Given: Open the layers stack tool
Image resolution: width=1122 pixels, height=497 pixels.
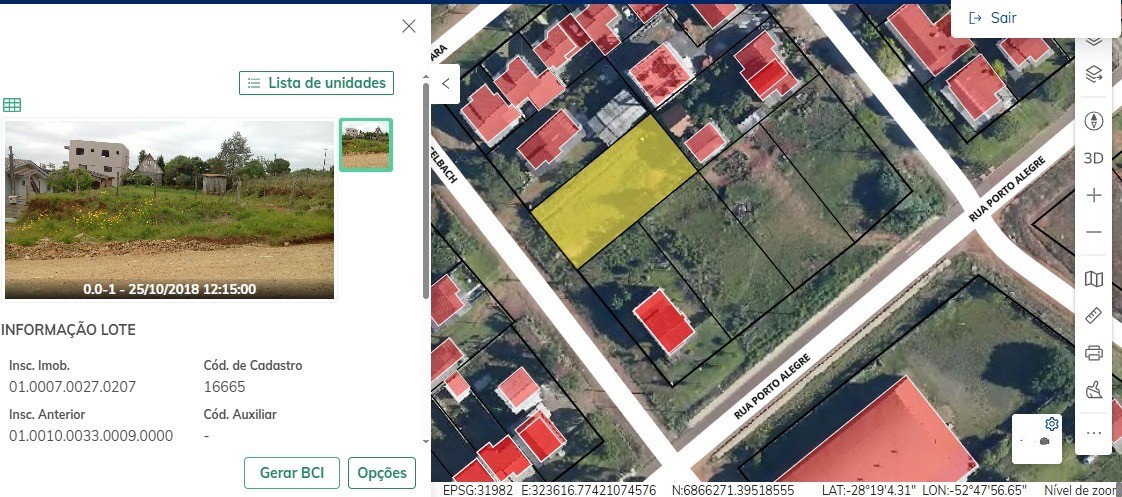Looking at the screenshot, I should tap(1093, 74).
